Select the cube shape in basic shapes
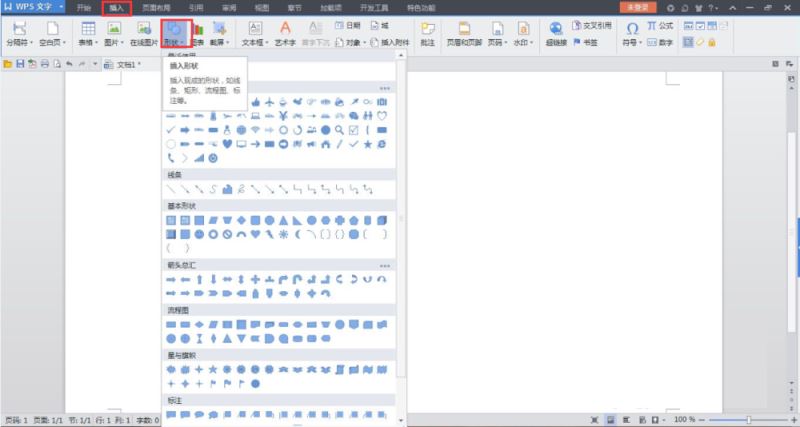This screenshot has height=427, width=800. 382,220
